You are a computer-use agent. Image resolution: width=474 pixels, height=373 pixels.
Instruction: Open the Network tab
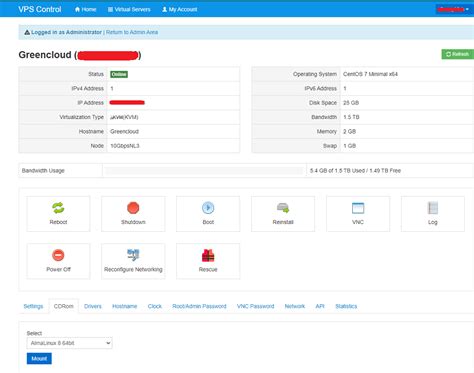pos(295,306)
